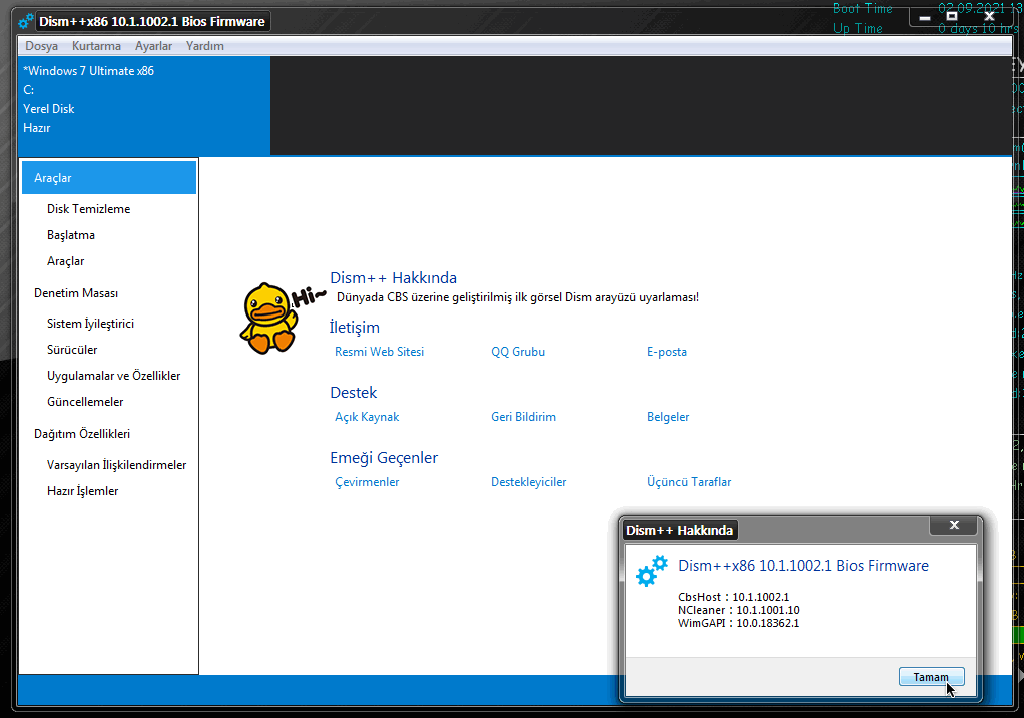Open the Üçüncü Taraflar link
Screen dimensions: 1024x718
tap(689, 481)
